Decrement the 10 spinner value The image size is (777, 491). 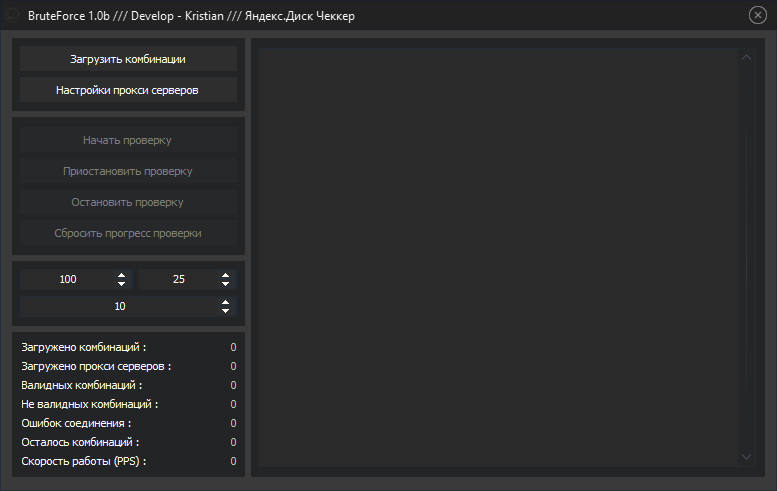[x=226, y=311]
